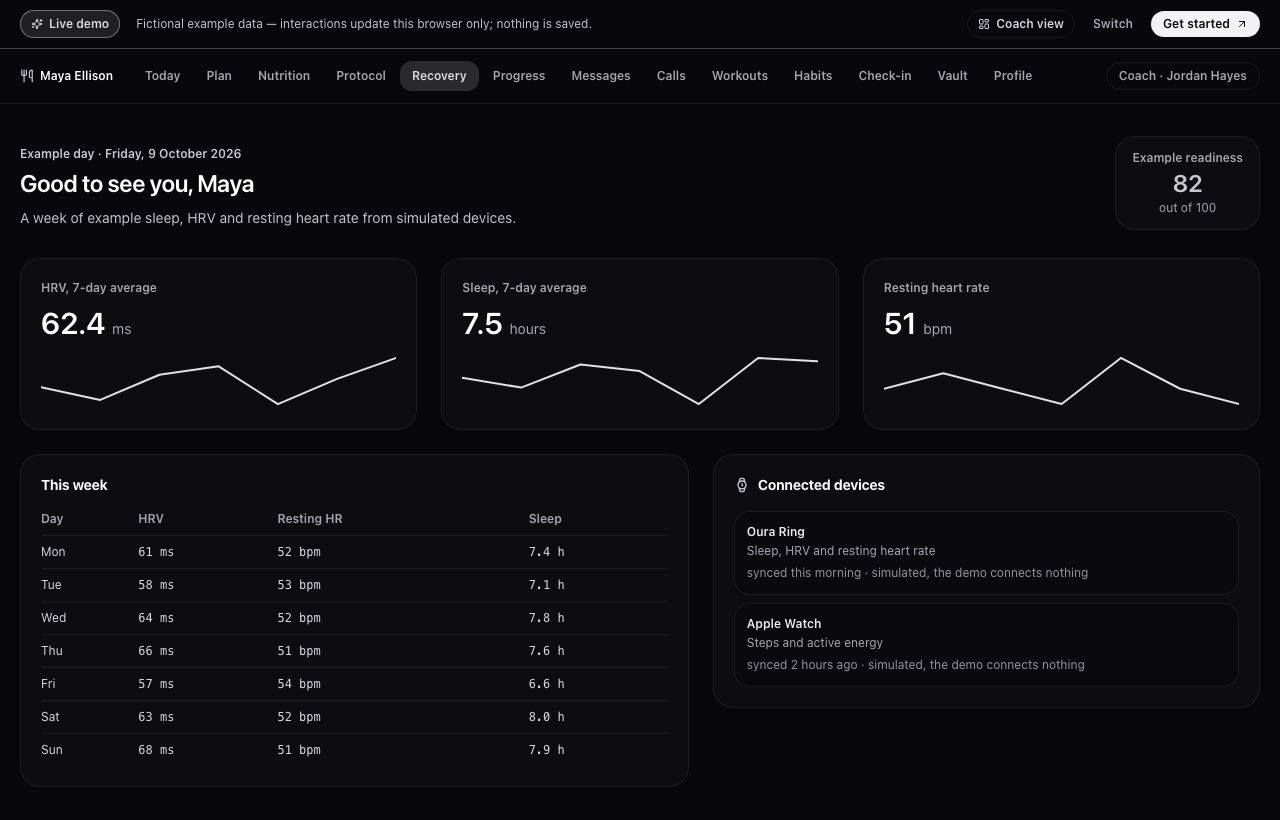Select the Recovery tab

(x=439, y=76)
